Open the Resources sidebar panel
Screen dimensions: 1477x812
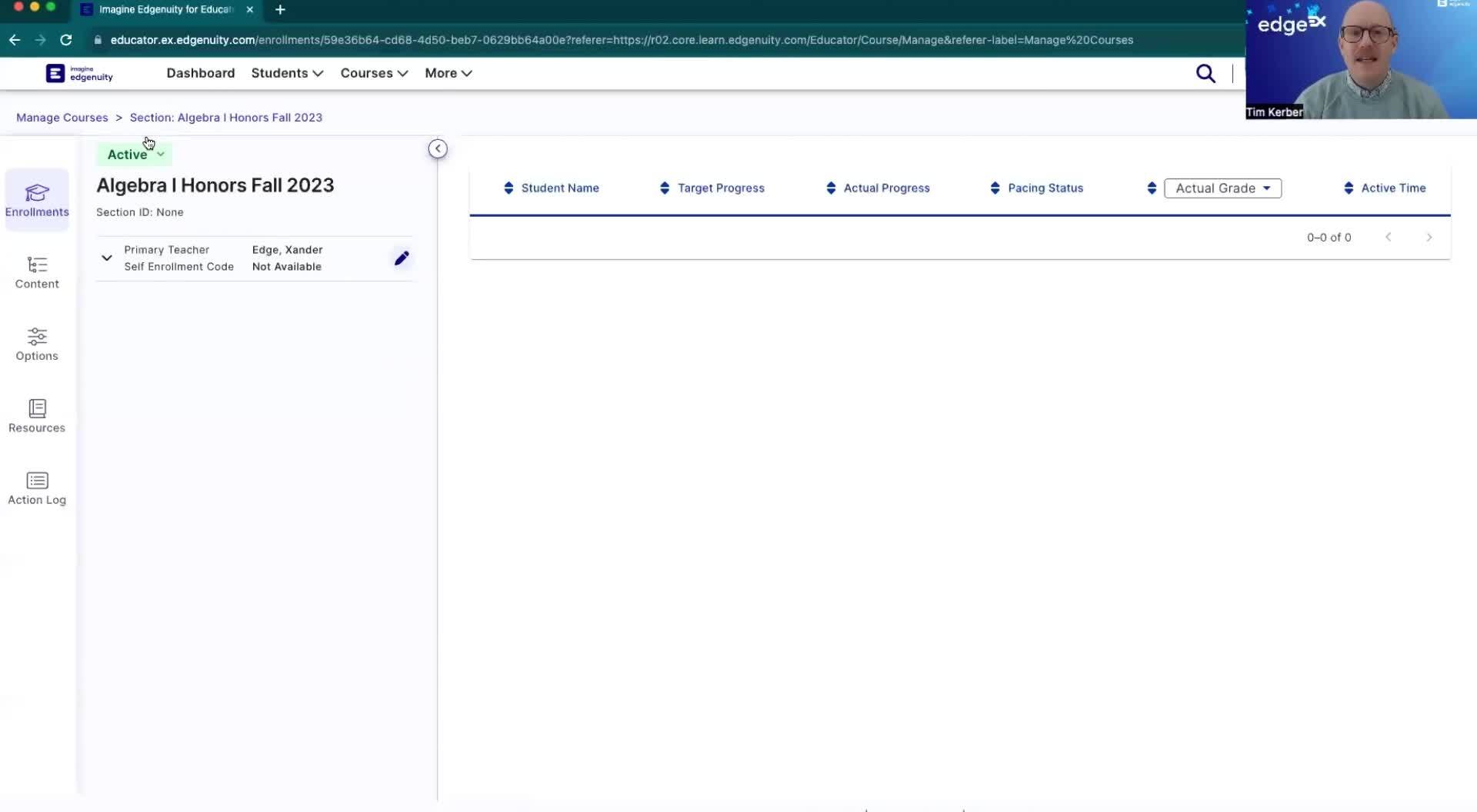pos(37,416)
